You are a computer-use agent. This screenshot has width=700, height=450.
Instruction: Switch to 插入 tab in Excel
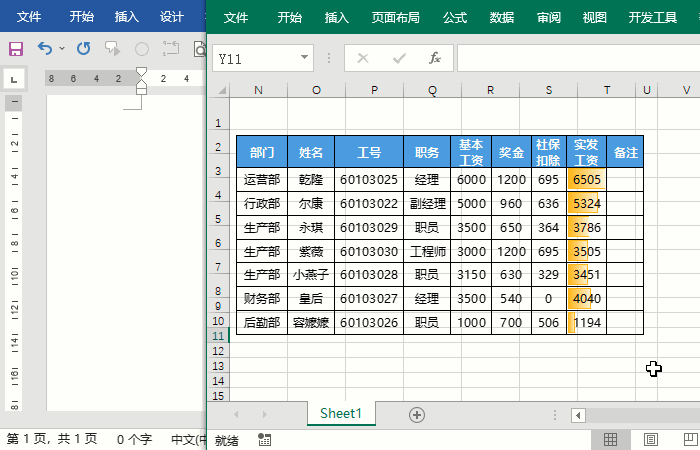(x=337, y=17)
